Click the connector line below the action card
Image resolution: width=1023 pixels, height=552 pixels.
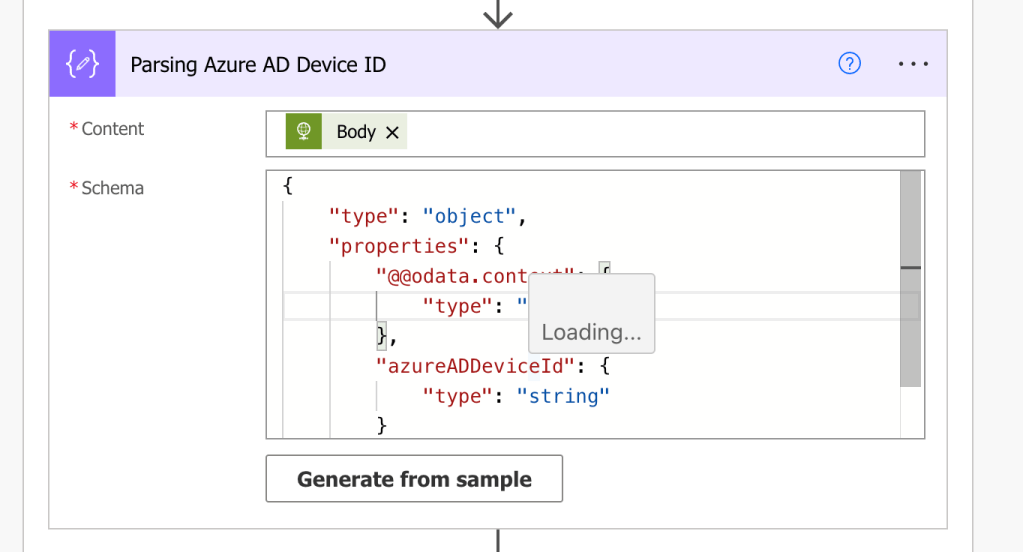497,540
